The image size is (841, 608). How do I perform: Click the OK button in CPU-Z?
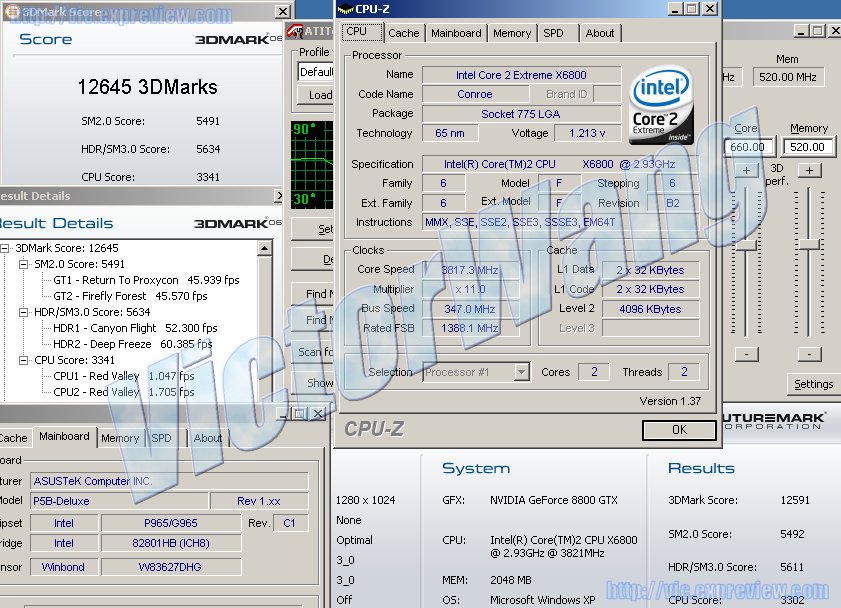point(679,430)
